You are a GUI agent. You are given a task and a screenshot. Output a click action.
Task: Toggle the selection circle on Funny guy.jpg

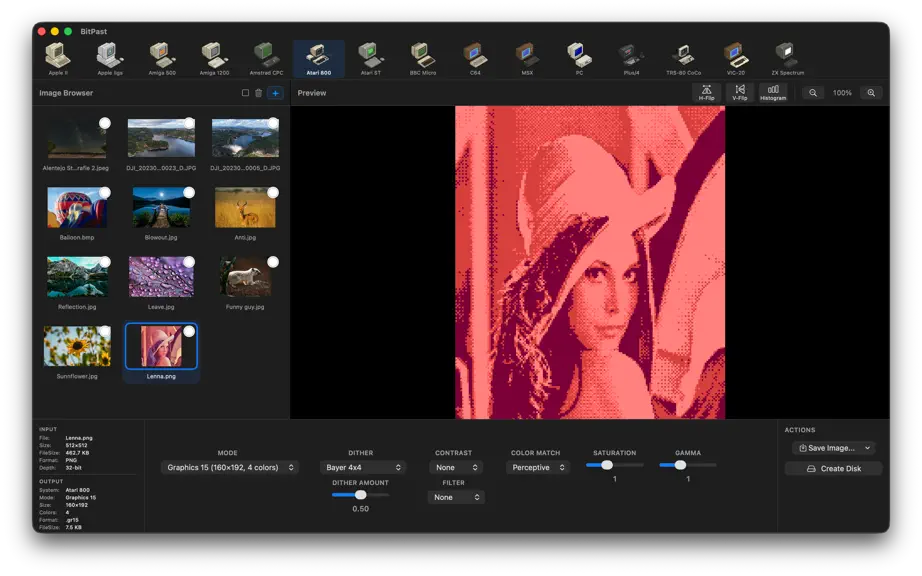[x=273, y=262]
